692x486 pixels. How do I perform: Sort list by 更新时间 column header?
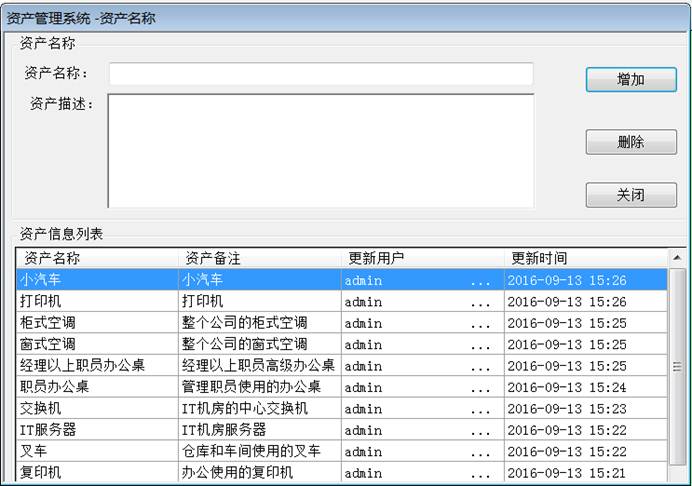tap(586, 258)
